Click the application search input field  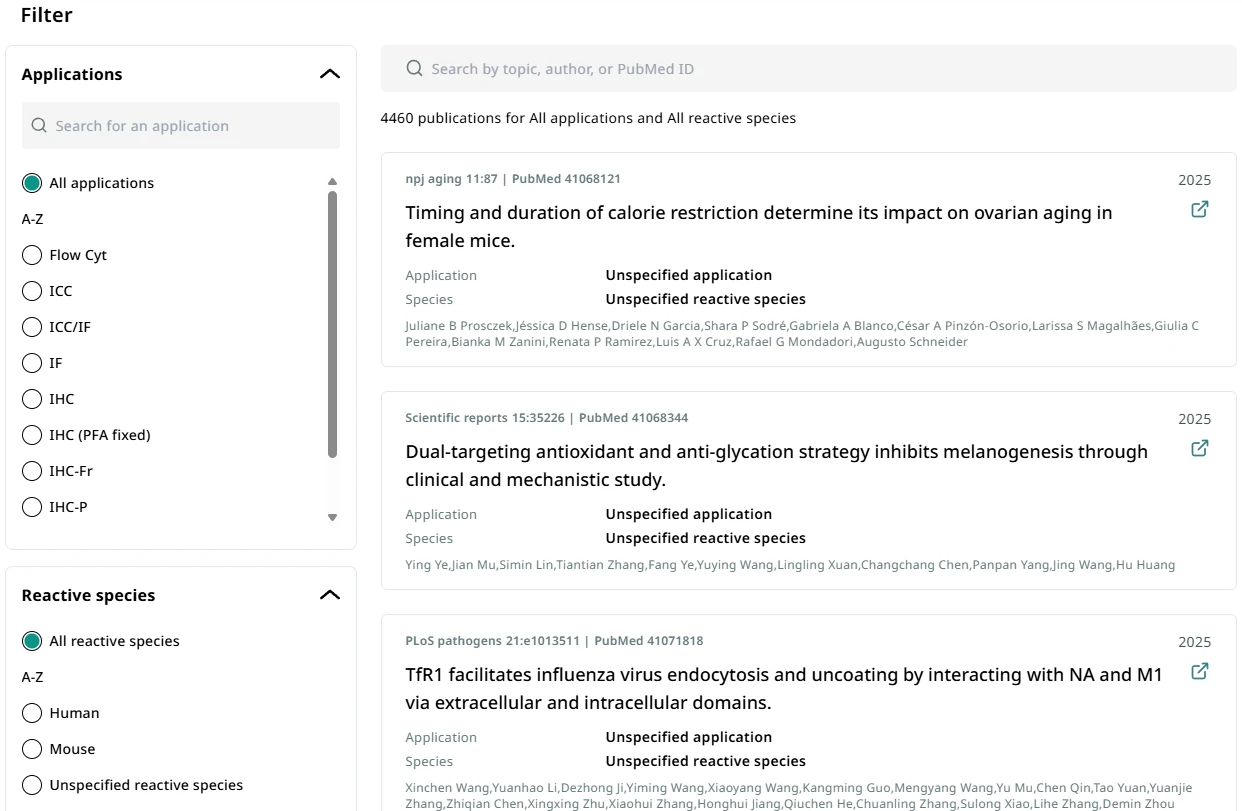click(x=190, y=126)
